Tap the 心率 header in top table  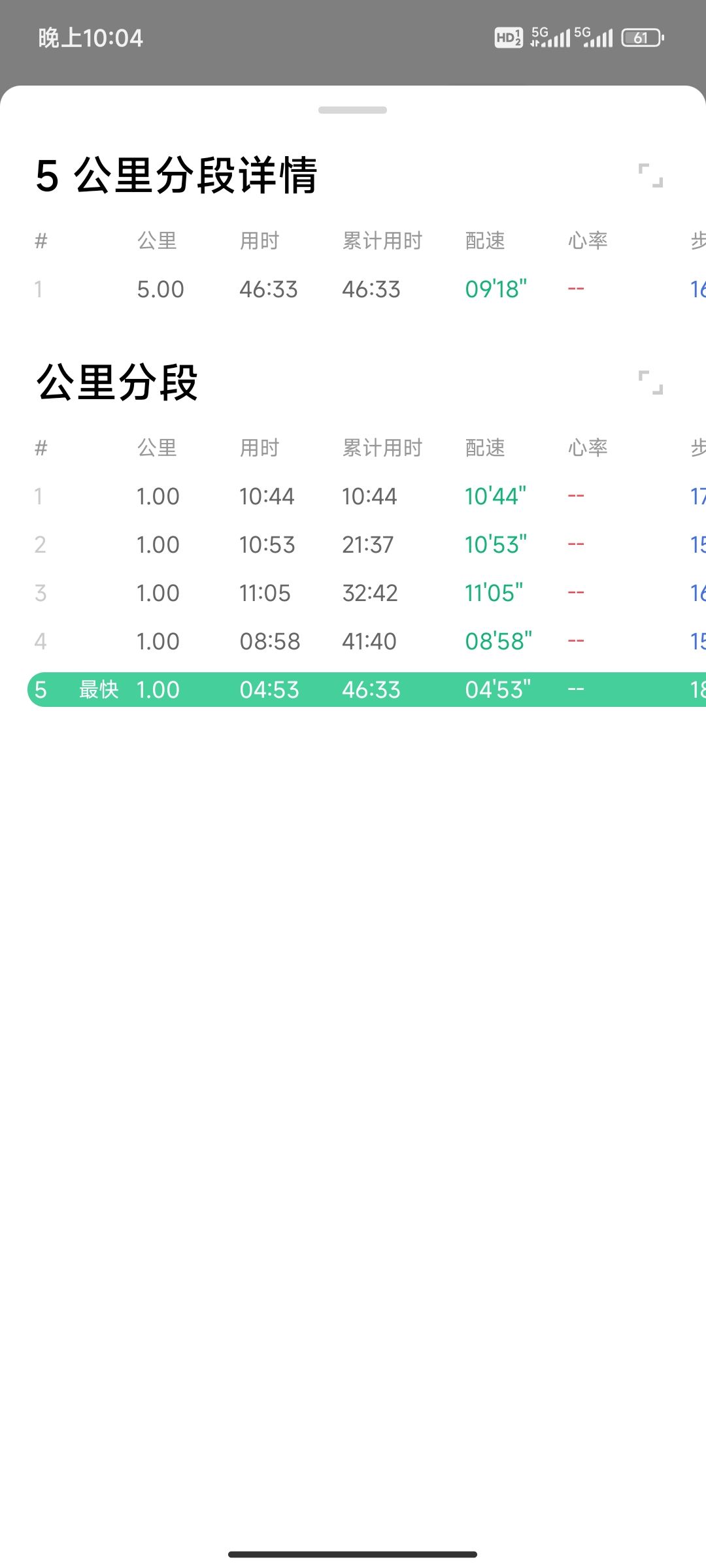point(588,240)
